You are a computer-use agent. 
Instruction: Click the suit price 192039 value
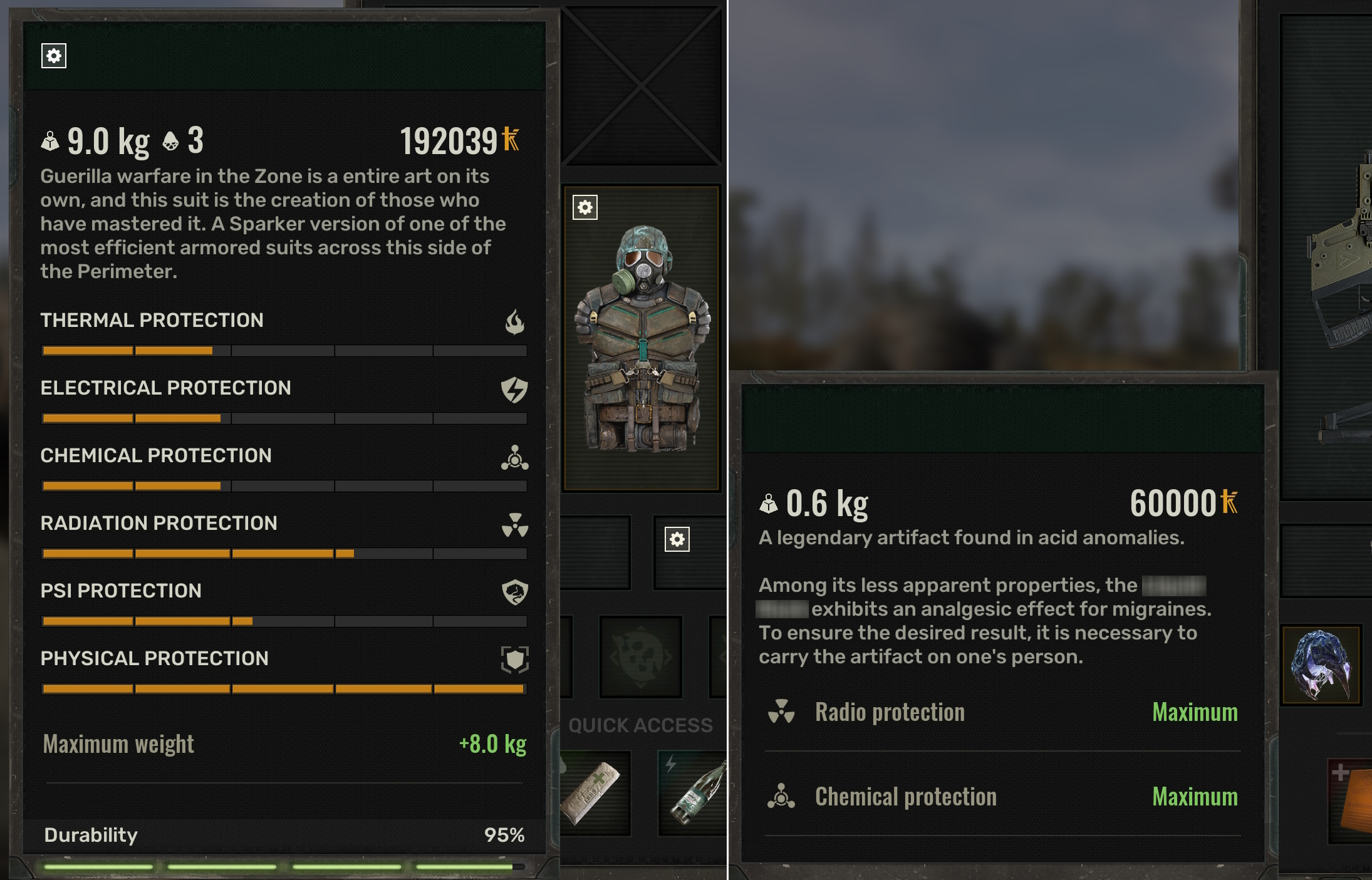point(449,141)
